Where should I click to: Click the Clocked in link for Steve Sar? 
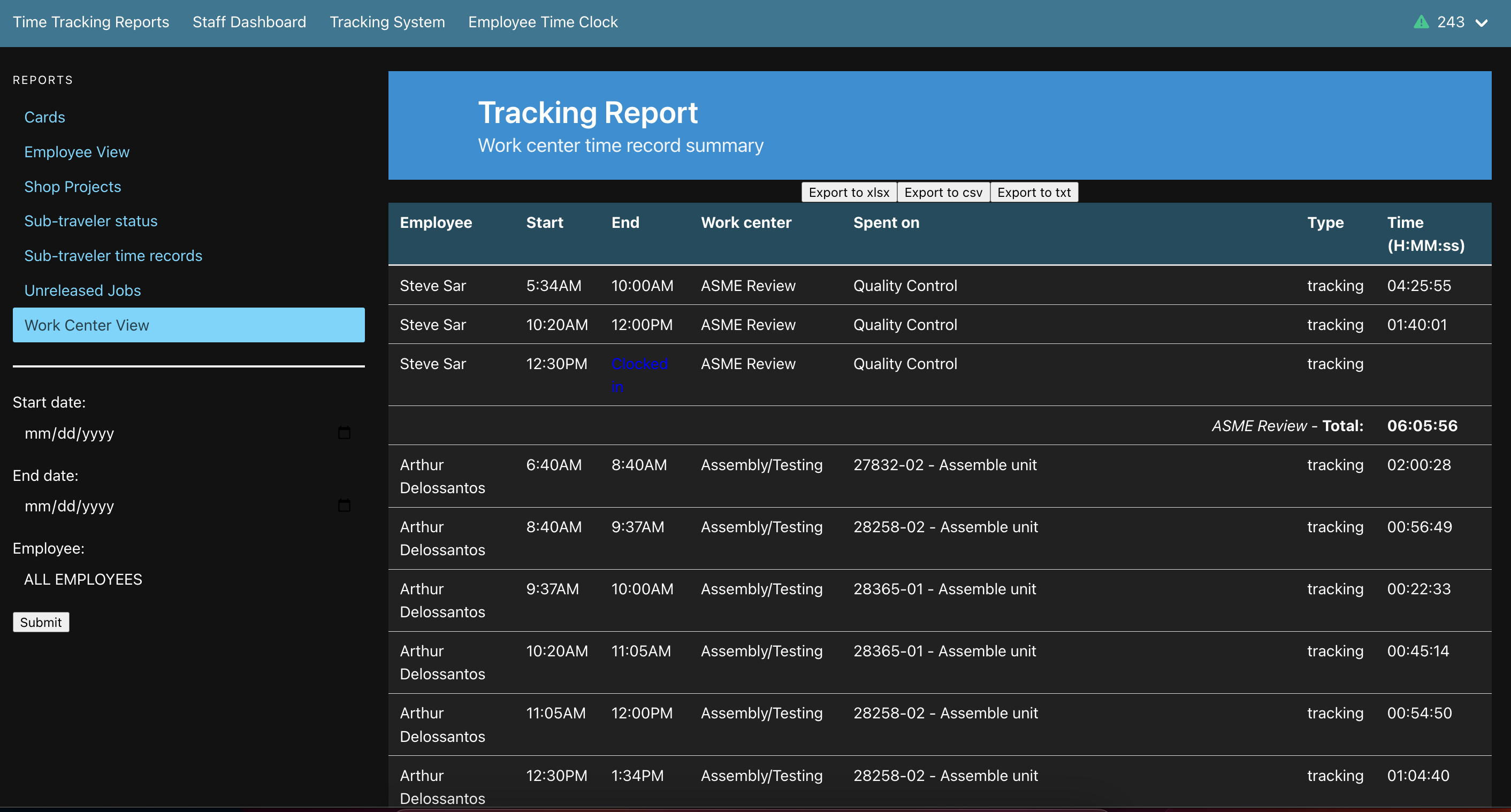point(639,375)
